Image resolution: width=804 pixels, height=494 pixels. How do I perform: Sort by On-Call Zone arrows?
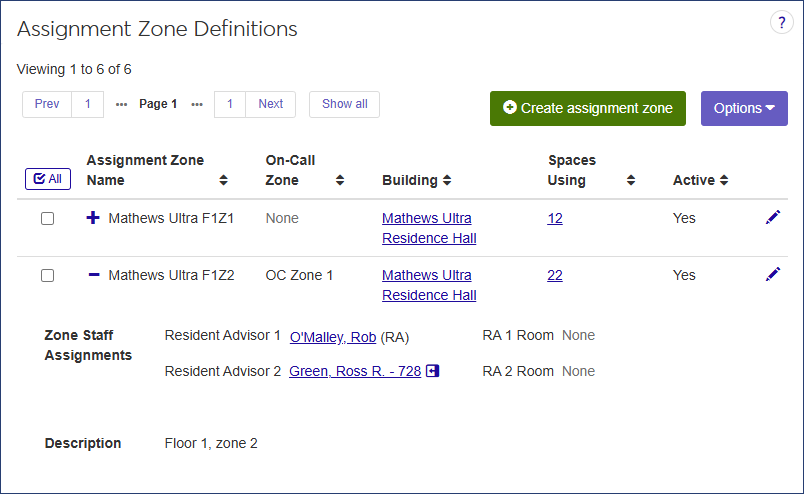(x=339, y=180)
